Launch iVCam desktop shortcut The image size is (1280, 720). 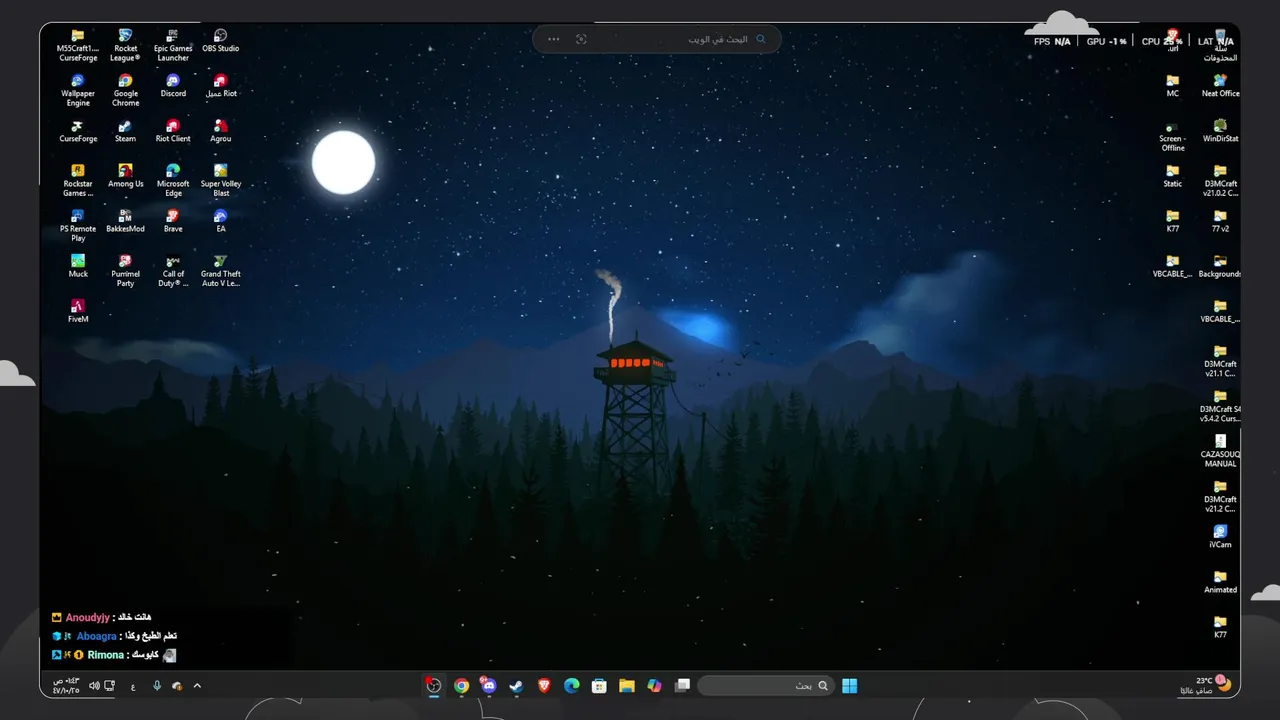(1220, 537)
